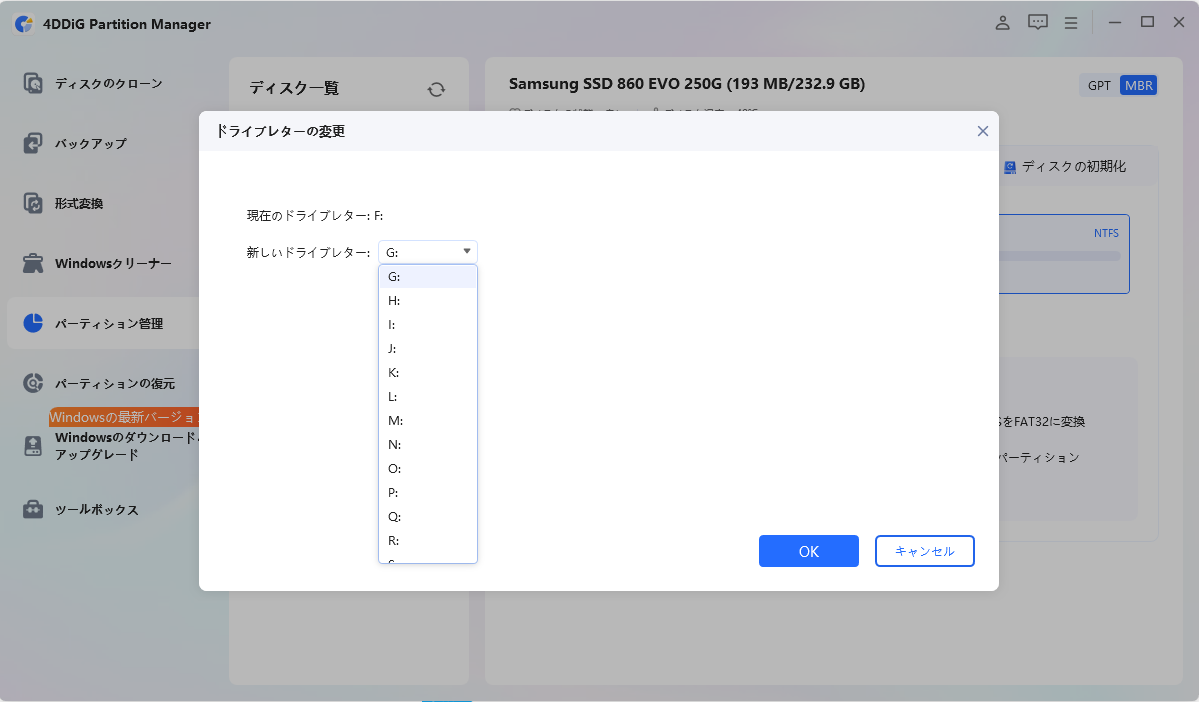Open Windowsのダウンロード＆アップグレード icon
This screenshot has width=1199, height=702.
click(x=33, y=446)
